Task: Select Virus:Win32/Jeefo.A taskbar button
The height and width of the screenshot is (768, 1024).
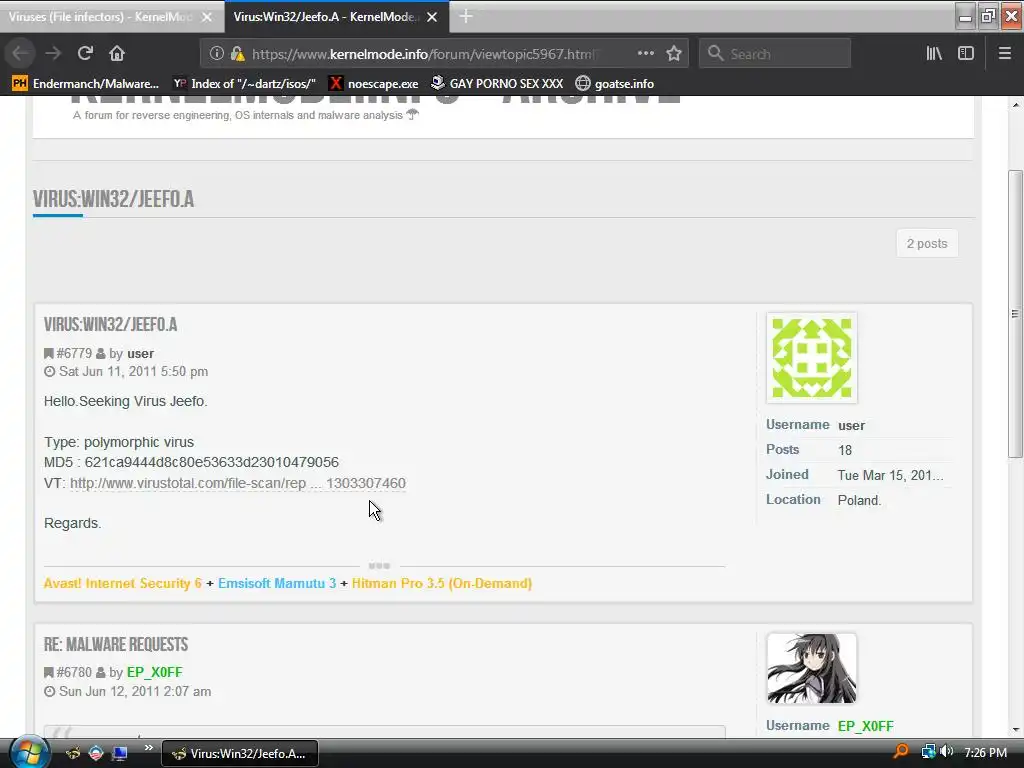Action: click(x=240, y=754)
